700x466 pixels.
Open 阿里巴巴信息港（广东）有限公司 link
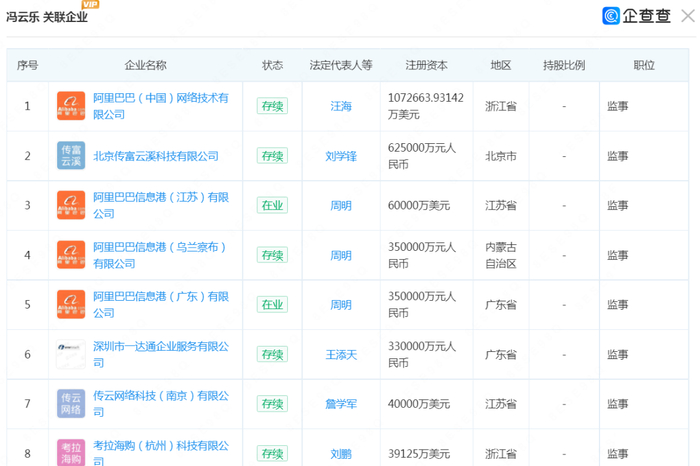(161, 304)
